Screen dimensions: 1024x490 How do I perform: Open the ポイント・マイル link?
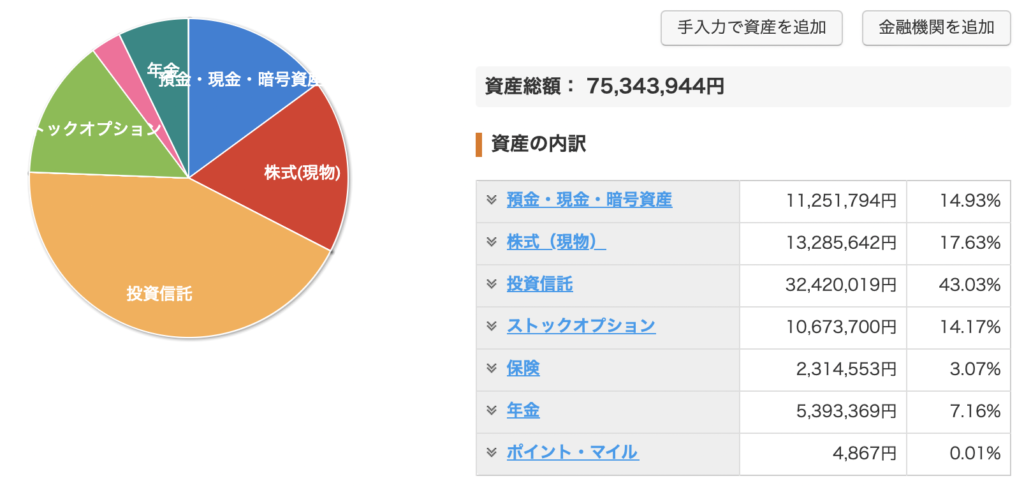tap(573, 452)
